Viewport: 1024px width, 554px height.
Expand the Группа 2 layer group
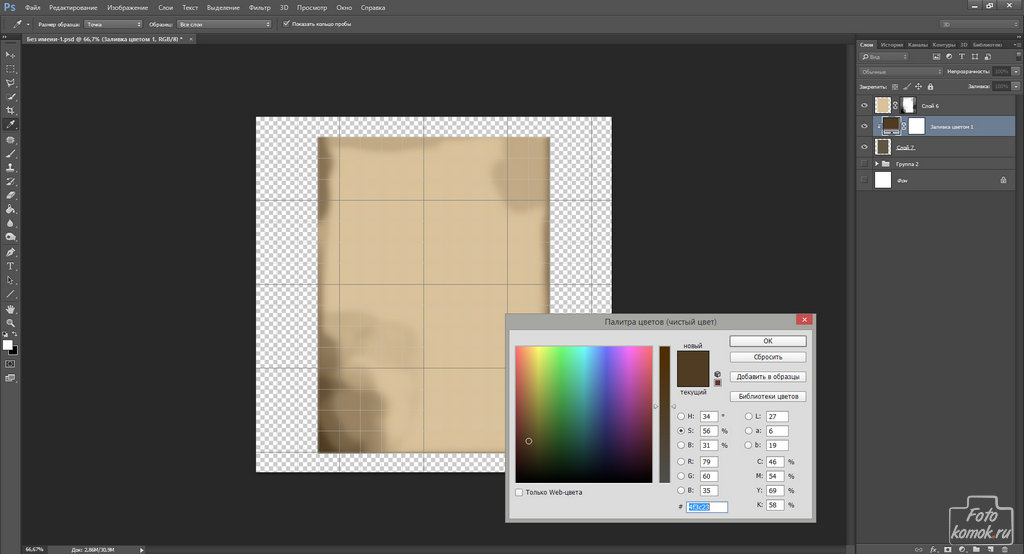tap(877, 163)
